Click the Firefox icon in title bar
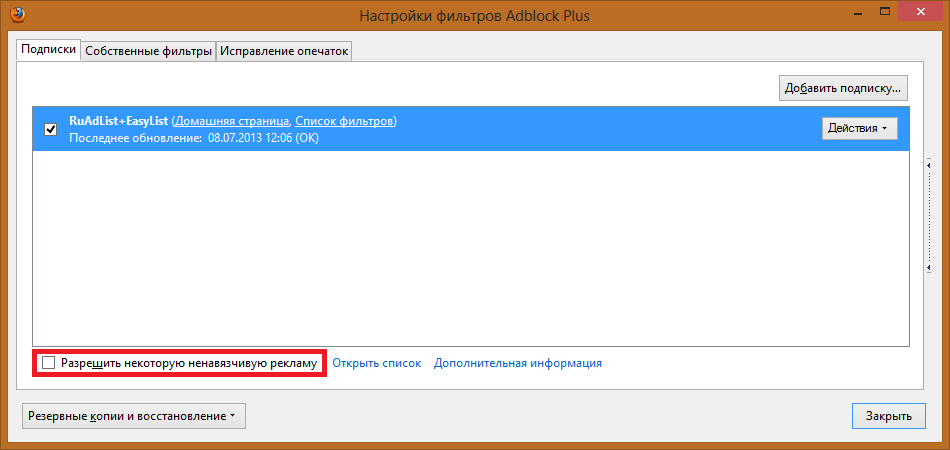This screenshot has width=950, height=450. click(16, 14)
